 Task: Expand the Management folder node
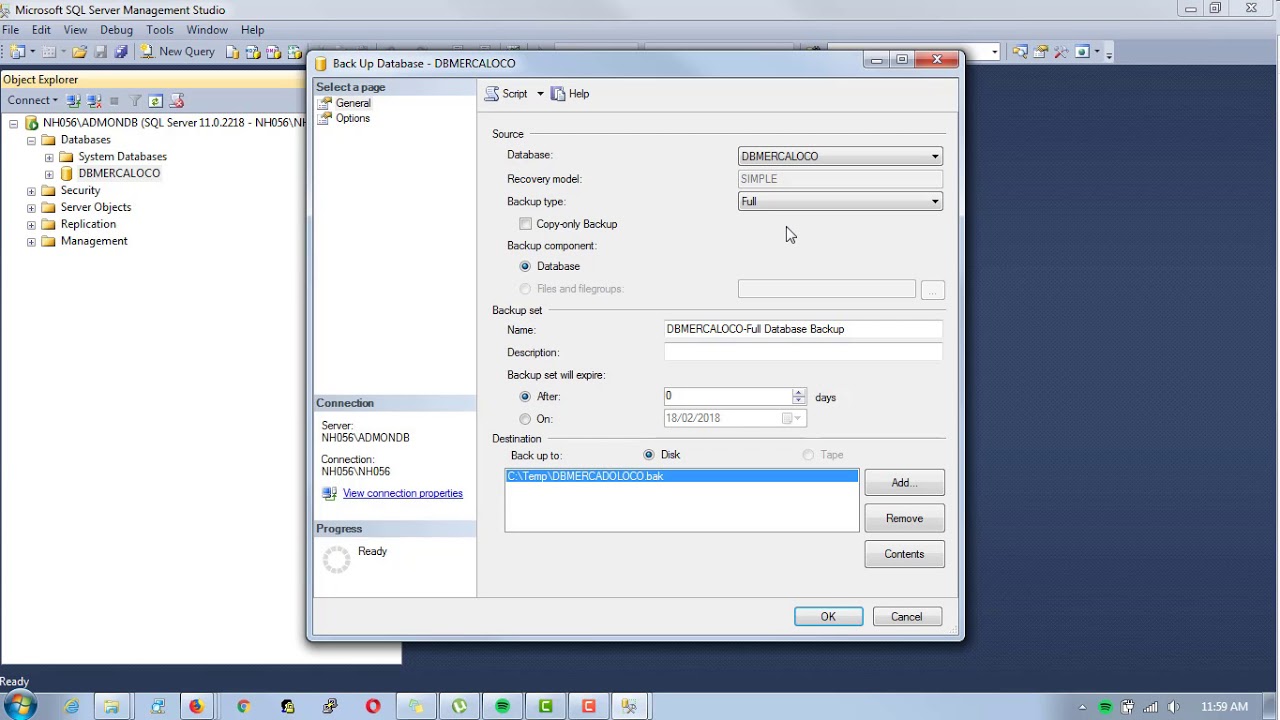32,242
